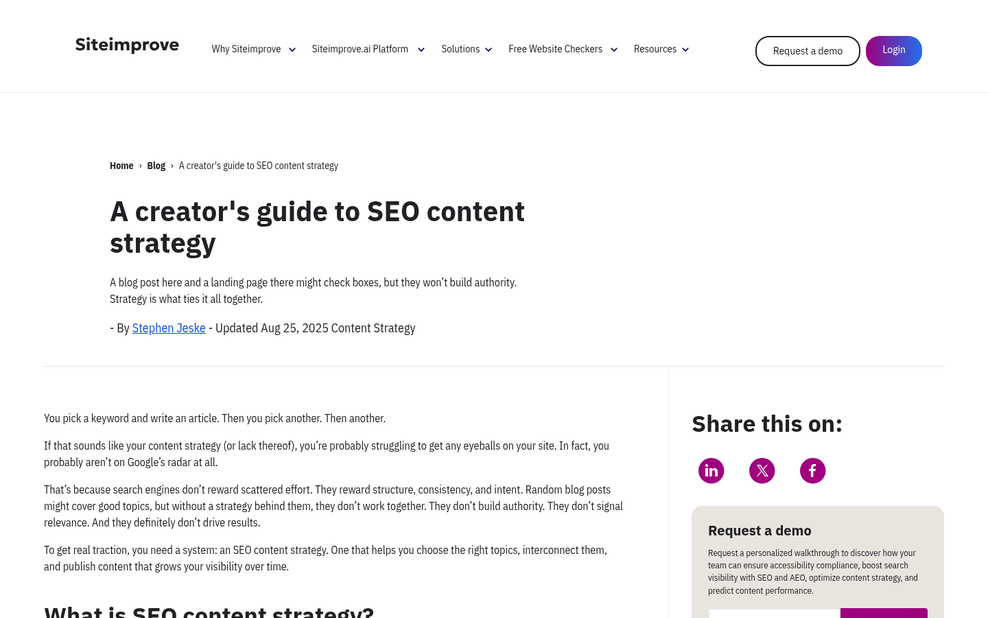This screenshot has height=618, width=988.
Task: Click breadcrumb text 'A creator's guide to SEO content strategy'
Action: [x=258, y=166]
